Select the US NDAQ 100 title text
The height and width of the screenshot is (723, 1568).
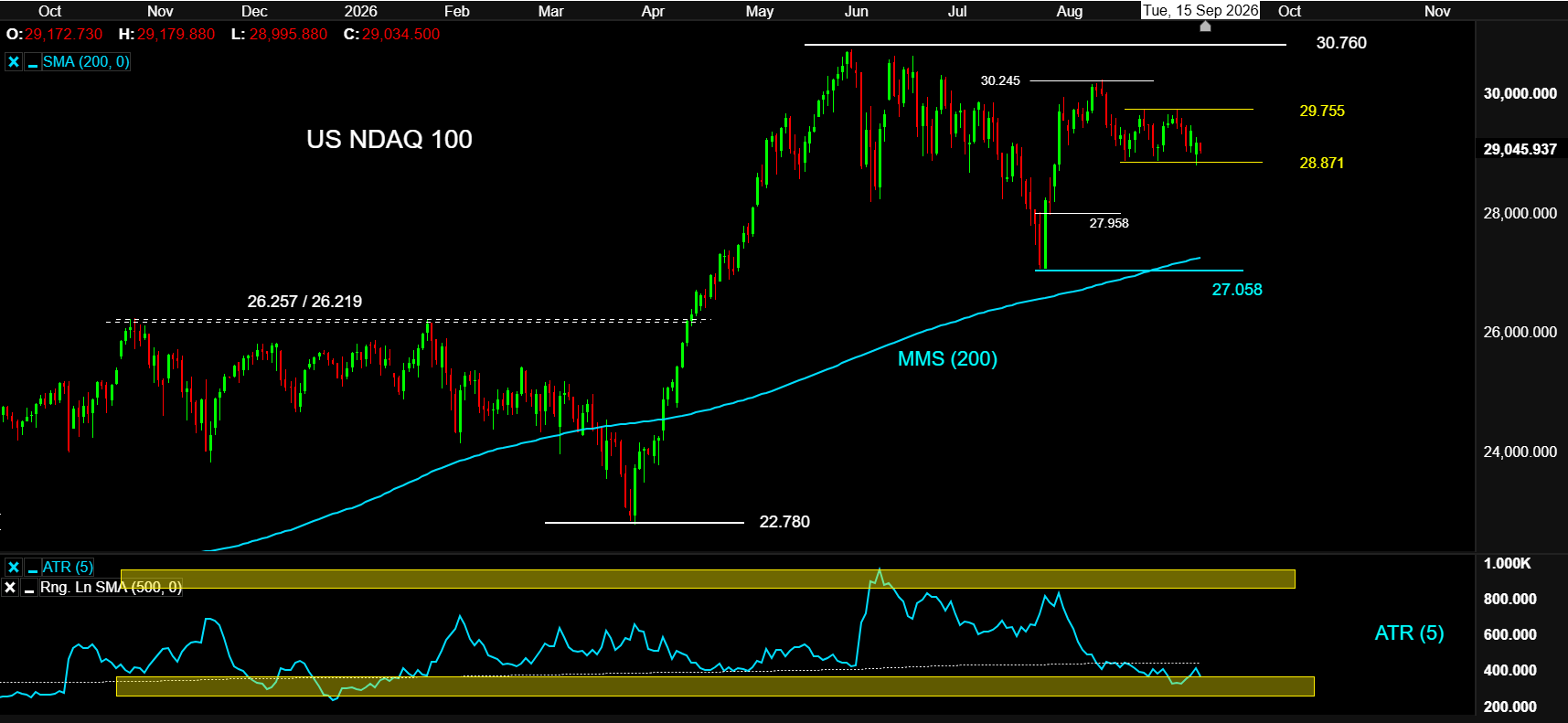pyautogui.click(x=389, y=139)
